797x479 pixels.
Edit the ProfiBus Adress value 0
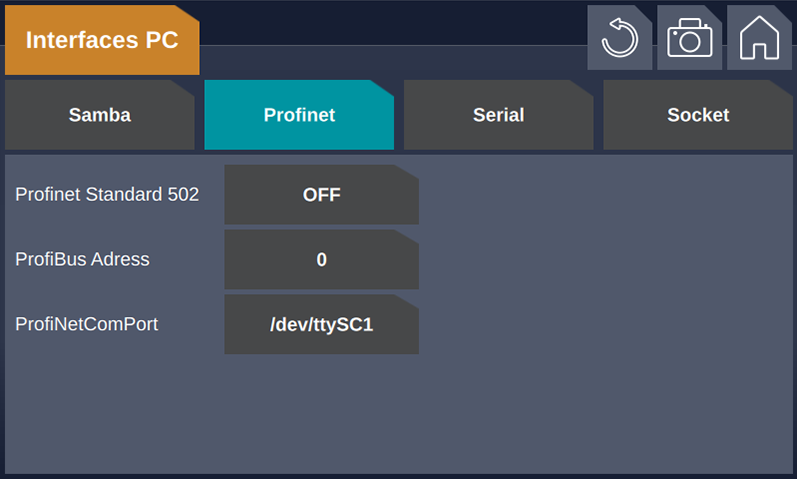coord(322,259)
